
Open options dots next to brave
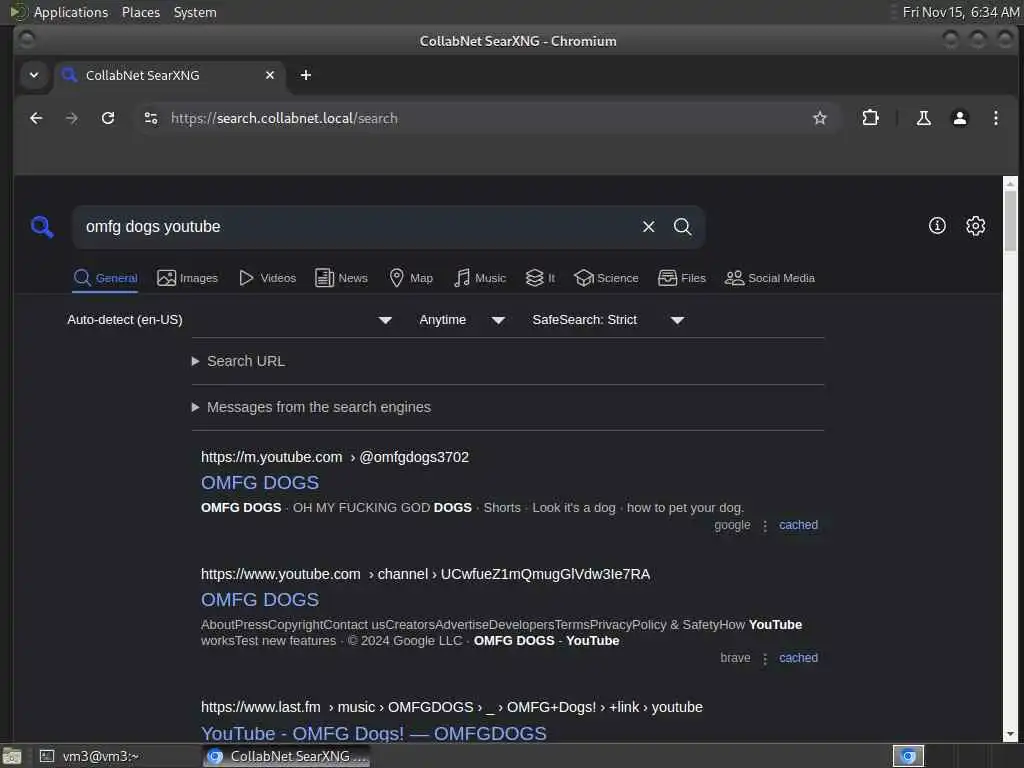point(765,658)
